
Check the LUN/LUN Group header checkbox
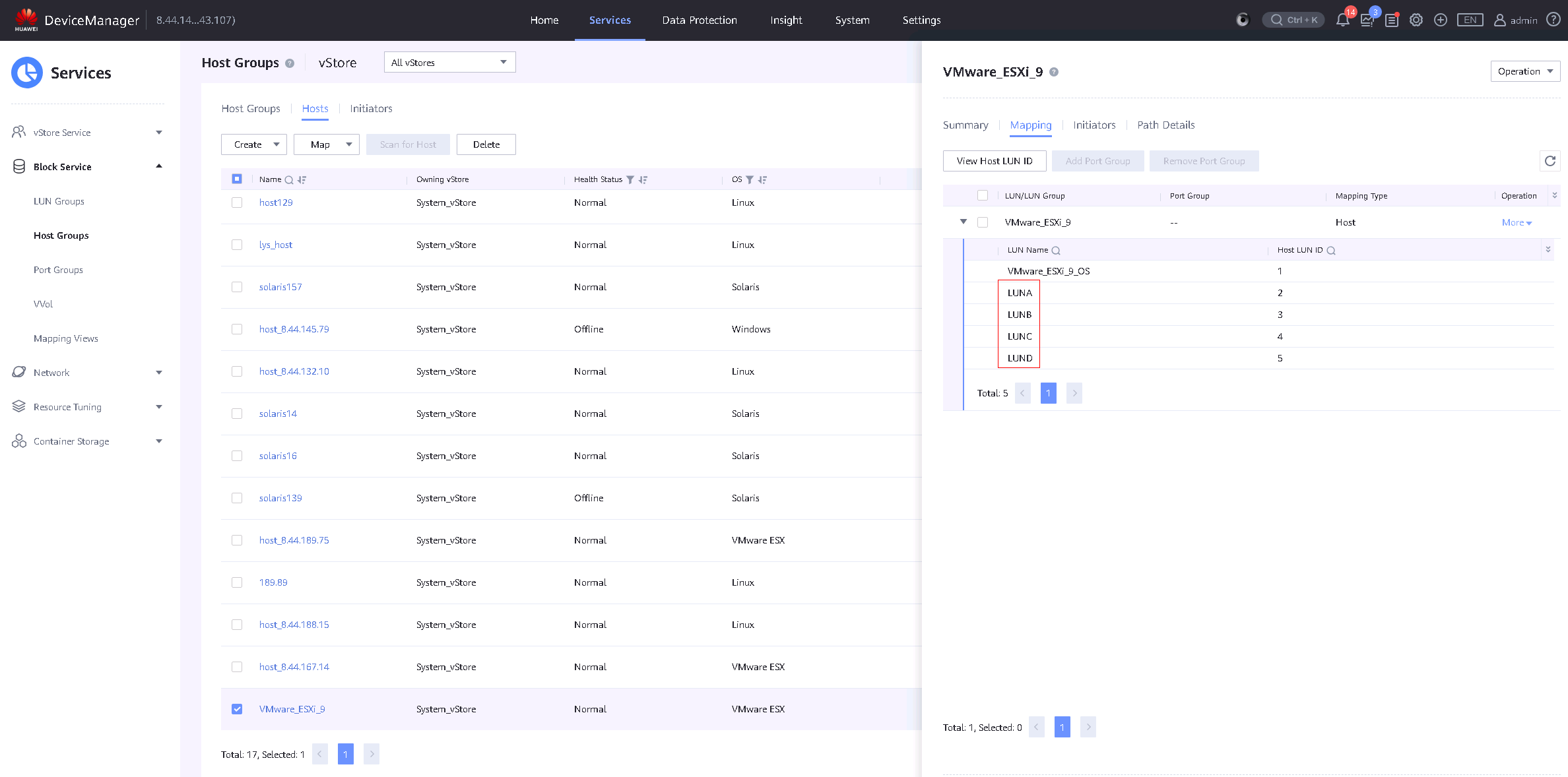click(983, 195)
